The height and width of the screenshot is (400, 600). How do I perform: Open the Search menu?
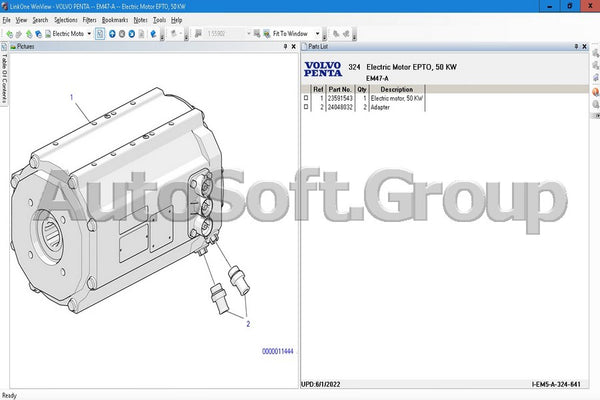coord(40,20)
